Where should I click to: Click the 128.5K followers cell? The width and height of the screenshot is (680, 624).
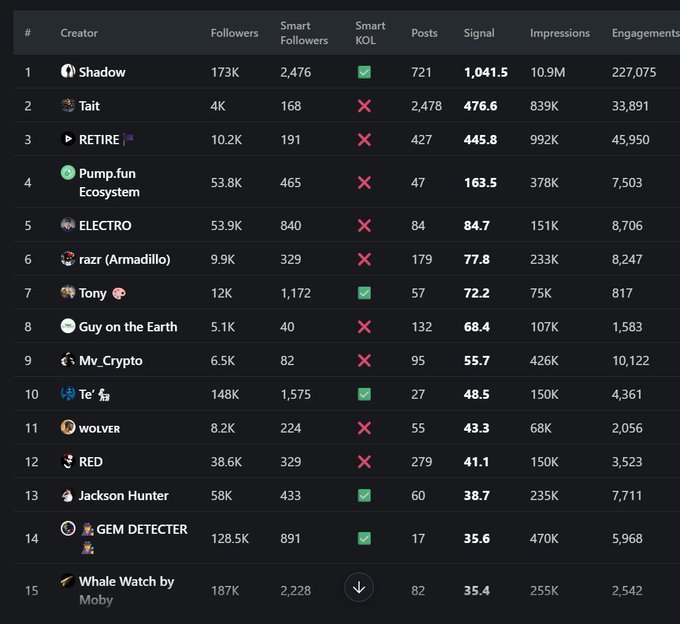(x=230, y=538)
